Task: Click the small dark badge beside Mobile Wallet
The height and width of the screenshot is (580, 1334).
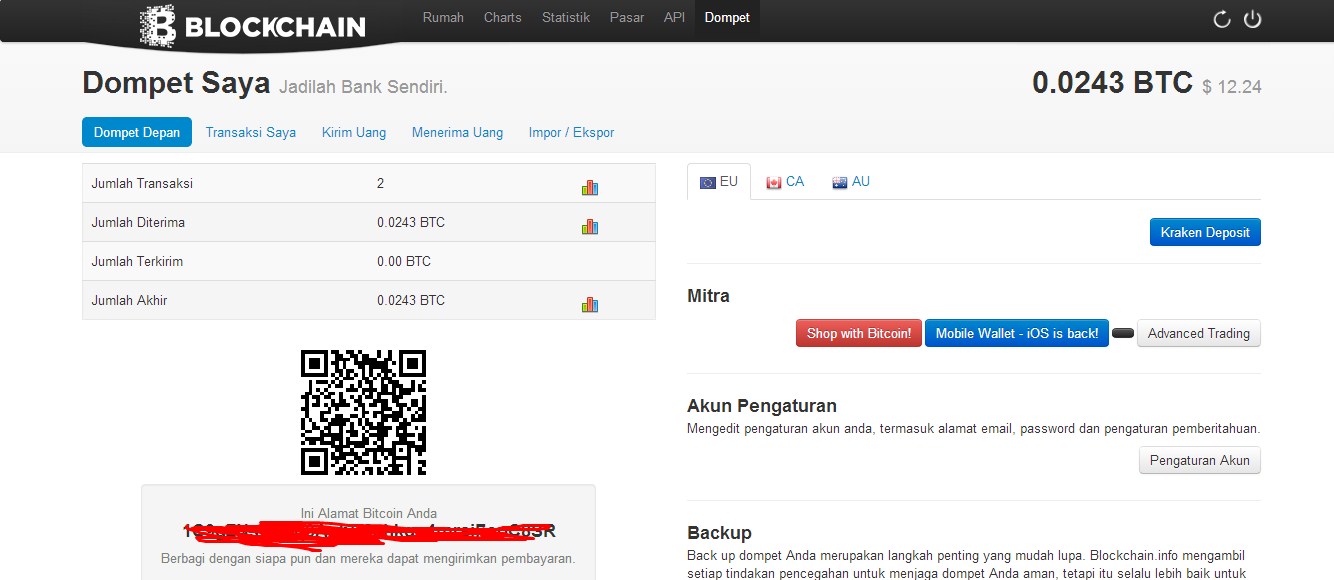Action: pyautogui.click(x=1123, y=333)
